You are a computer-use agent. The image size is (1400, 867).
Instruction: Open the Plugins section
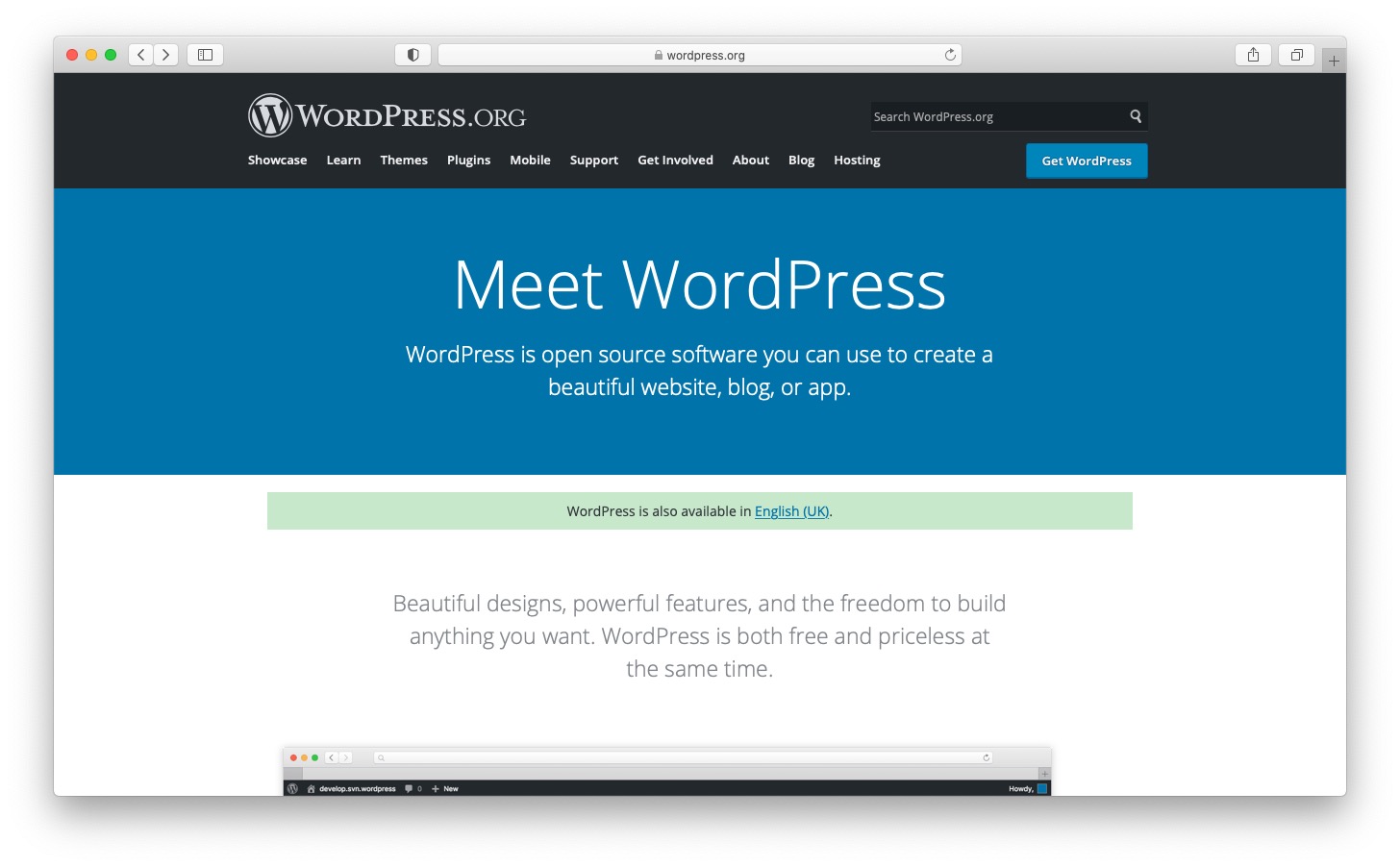tap(468, 161)
